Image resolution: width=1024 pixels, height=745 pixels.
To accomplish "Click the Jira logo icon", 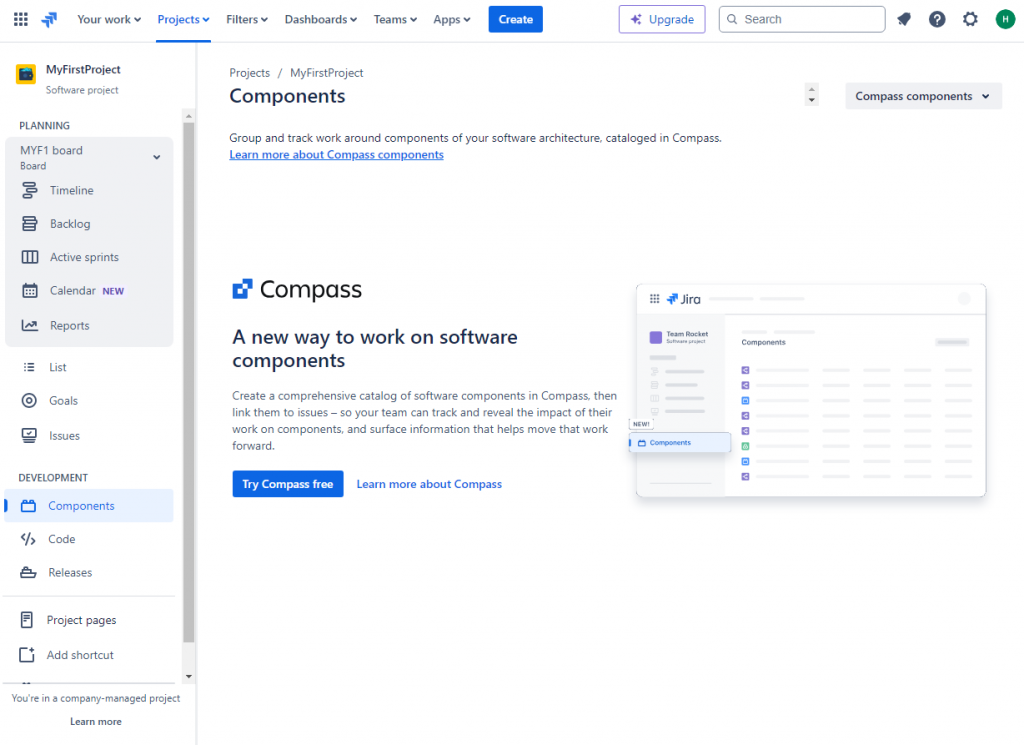I will pos(49,20).
